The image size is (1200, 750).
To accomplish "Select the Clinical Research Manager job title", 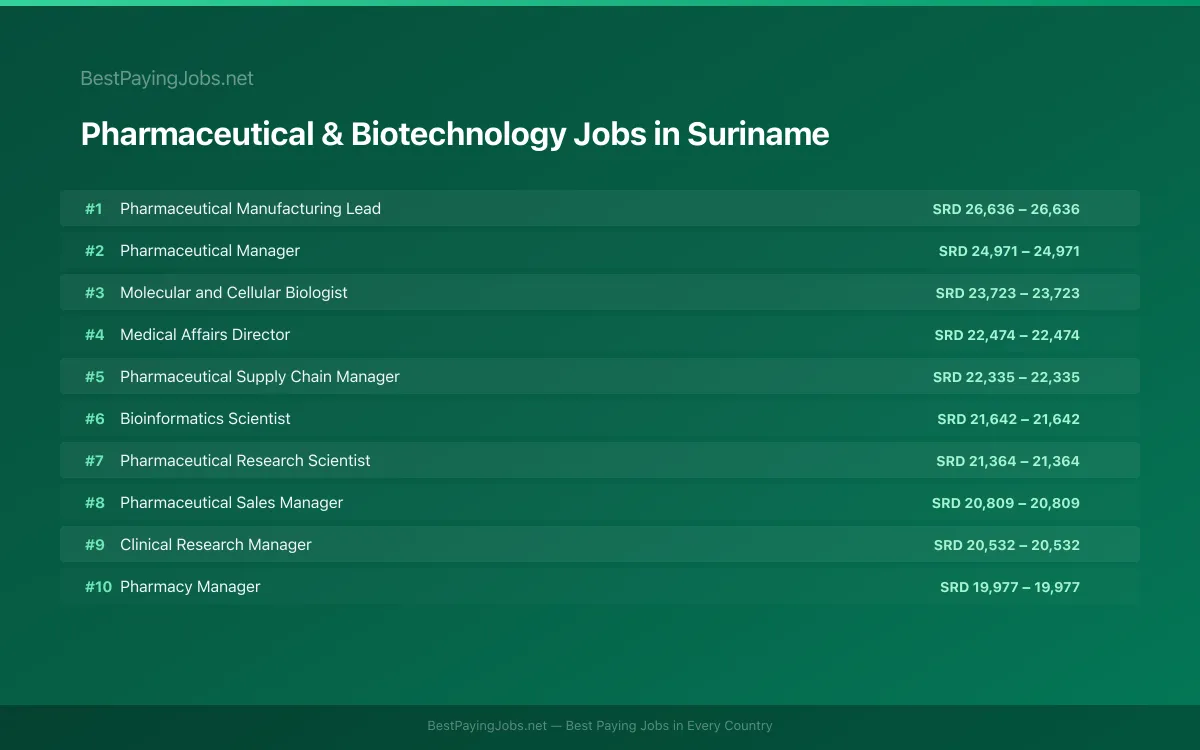I will [x=216, y=545].
